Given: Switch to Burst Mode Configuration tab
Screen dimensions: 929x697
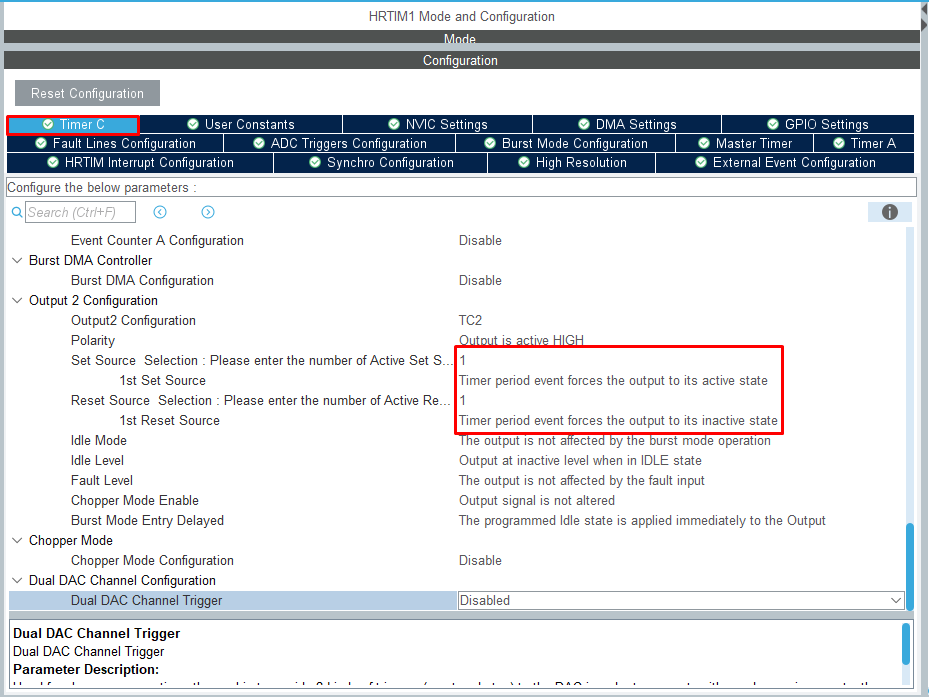Looking at the screenshot, I should coord(565,143).
